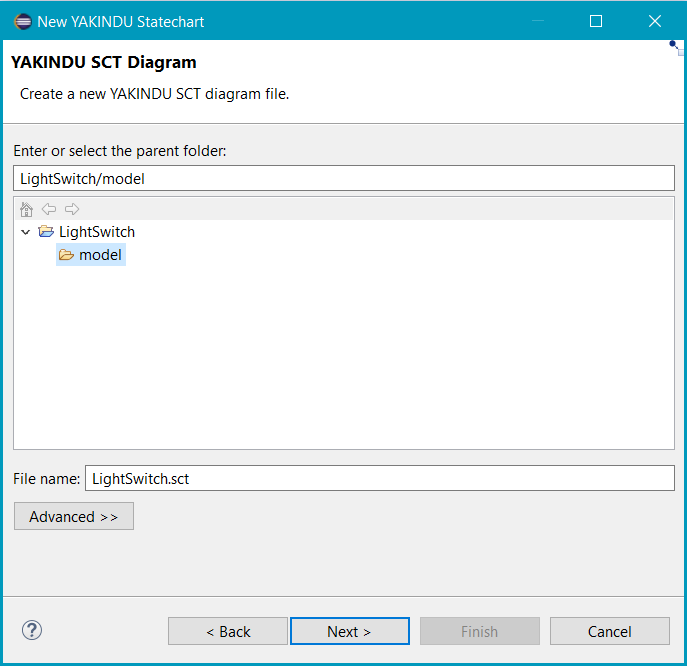Click the Eclipse icon in title bar
This screenshot has height=666, width=687.
pyautogui.click(x=23, y=21)
